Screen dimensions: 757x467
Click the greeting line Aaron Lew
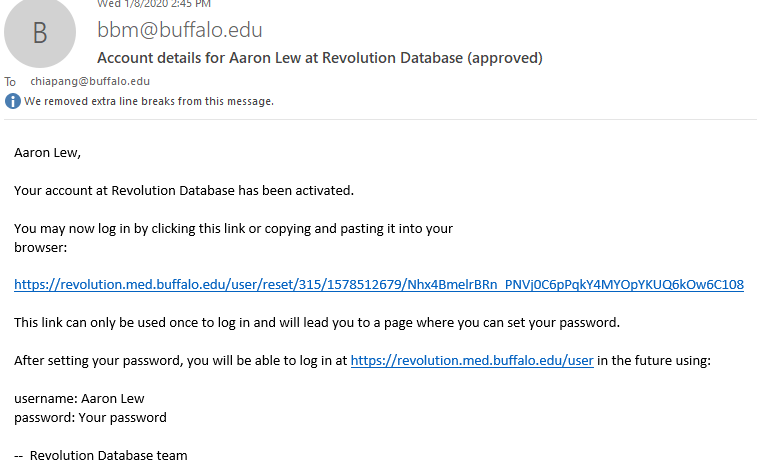click(x=47, y=152)
